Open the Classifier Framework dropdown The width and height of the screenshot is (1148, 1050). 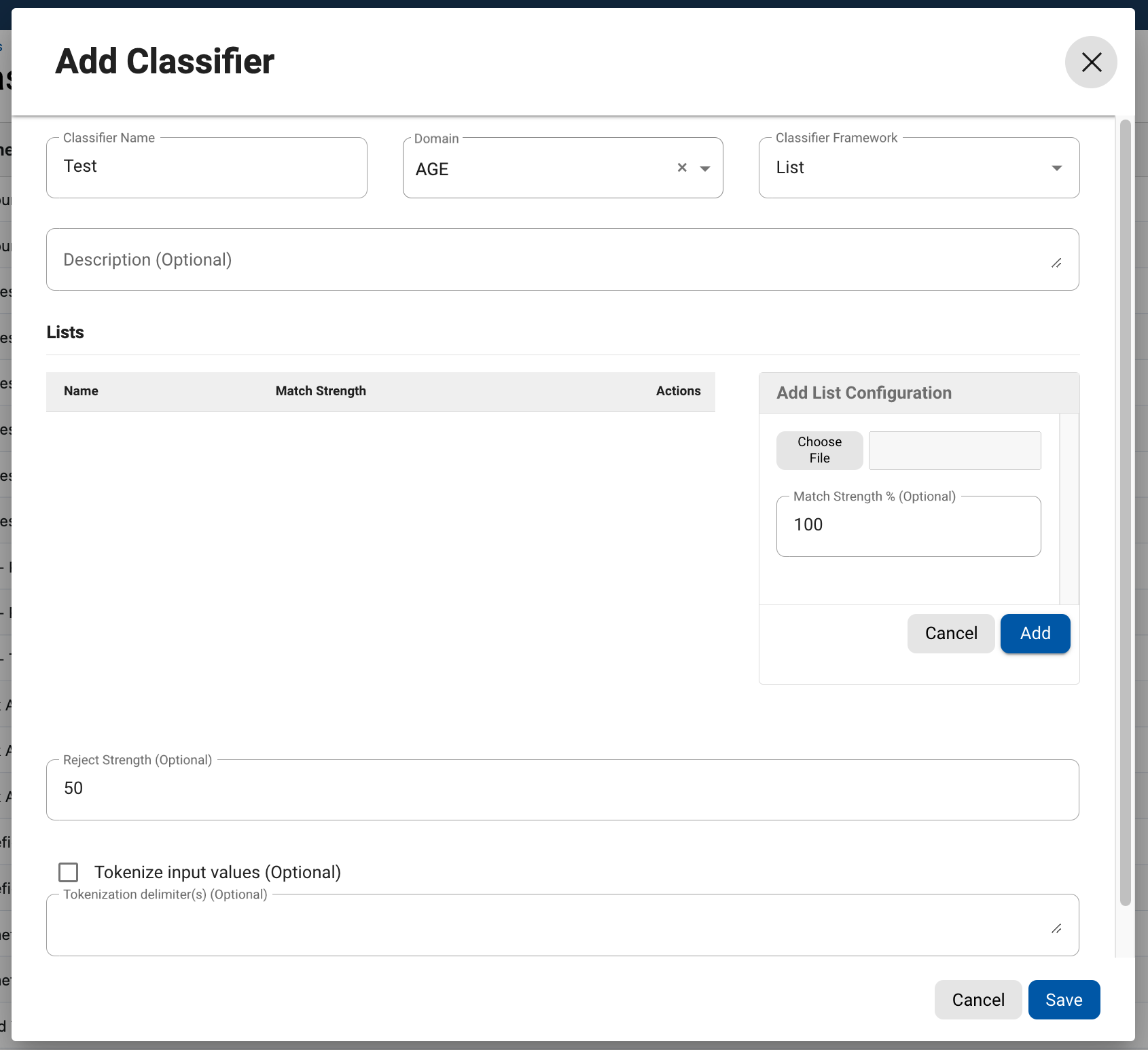[1056, 168]
